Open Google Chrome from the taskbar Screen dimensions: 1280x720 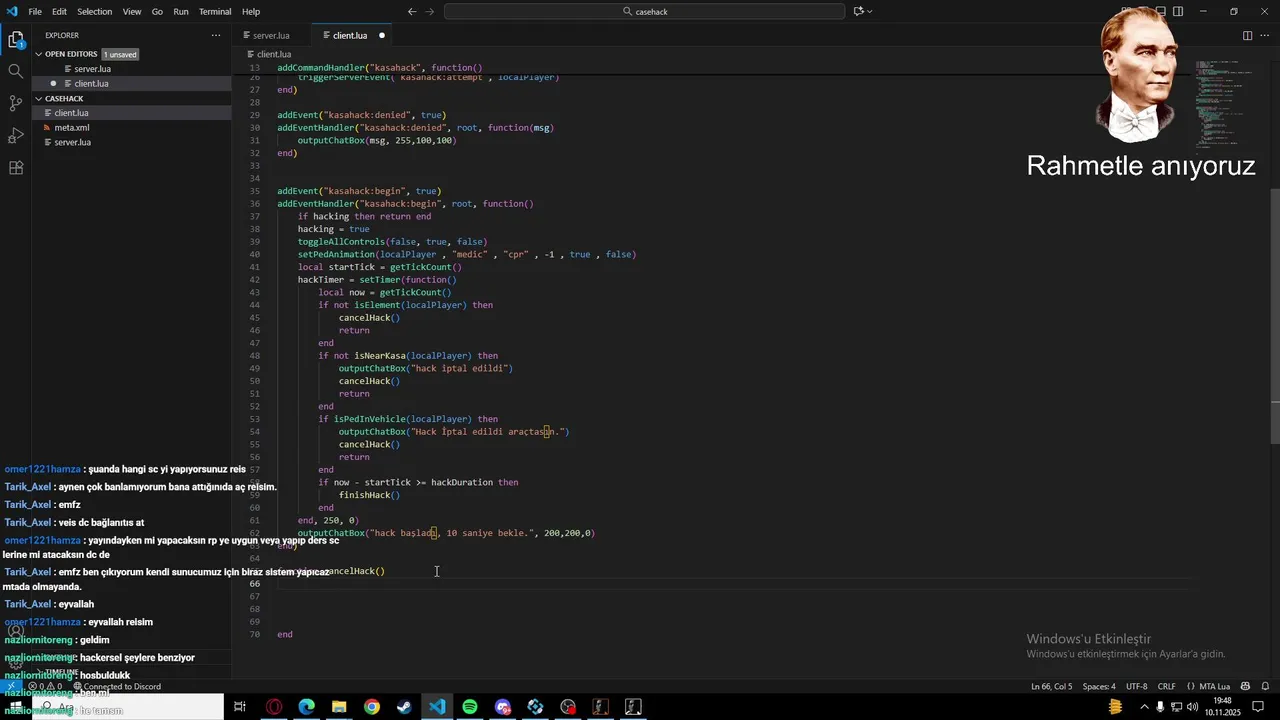372,707
